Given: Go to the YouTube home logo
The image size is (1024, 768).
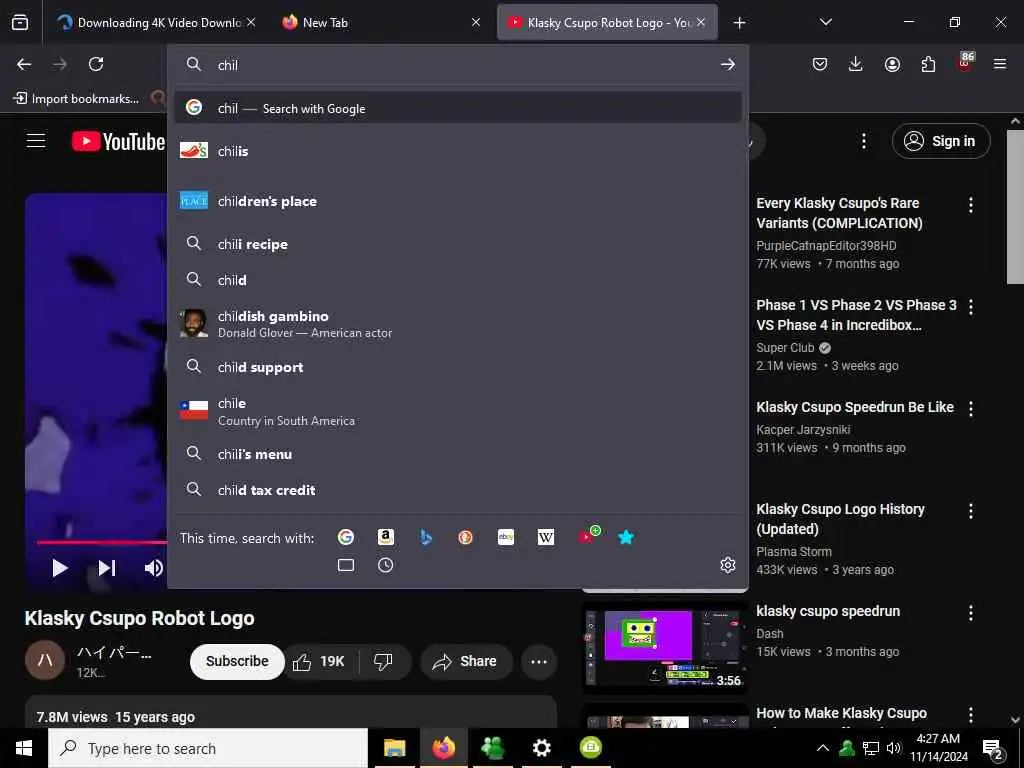Looking at the screenshot, I should 118,142.
